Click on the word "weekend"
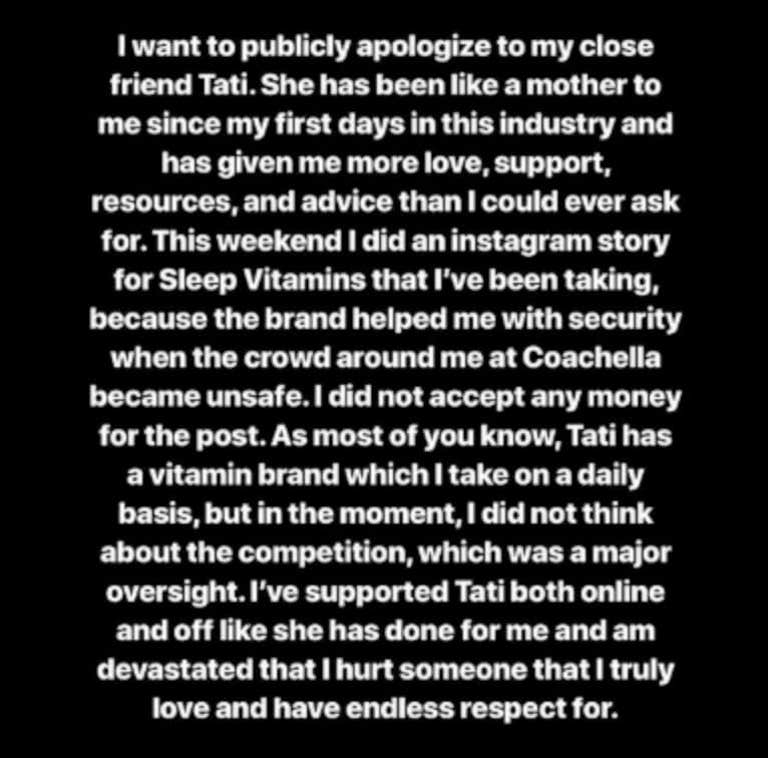Screen dimensions: 768x758 (279, 241)
